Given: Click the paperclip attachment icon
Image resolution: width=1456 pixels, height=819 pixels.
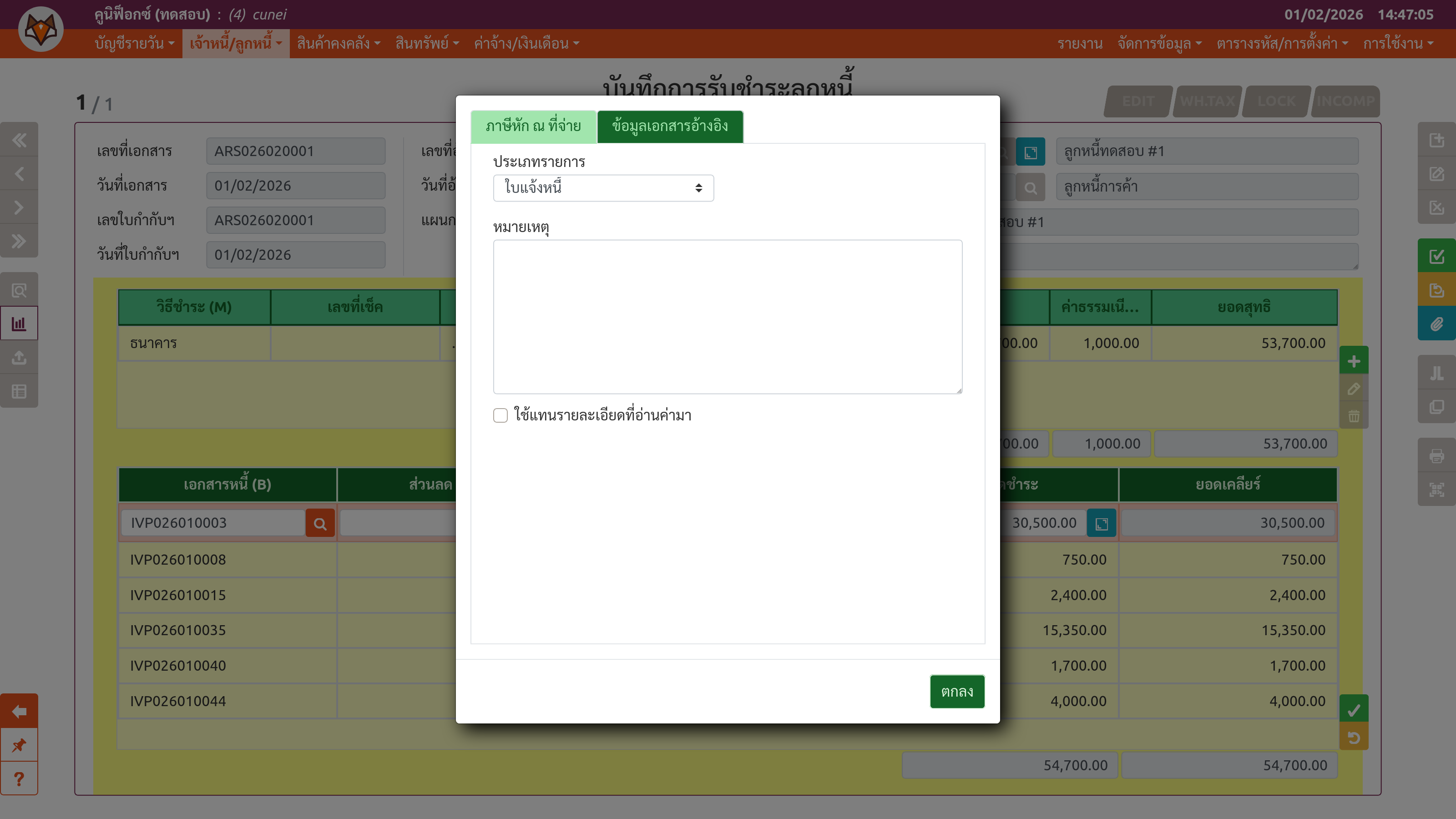Looking at the screenshot, I should tap(1436, 324).
